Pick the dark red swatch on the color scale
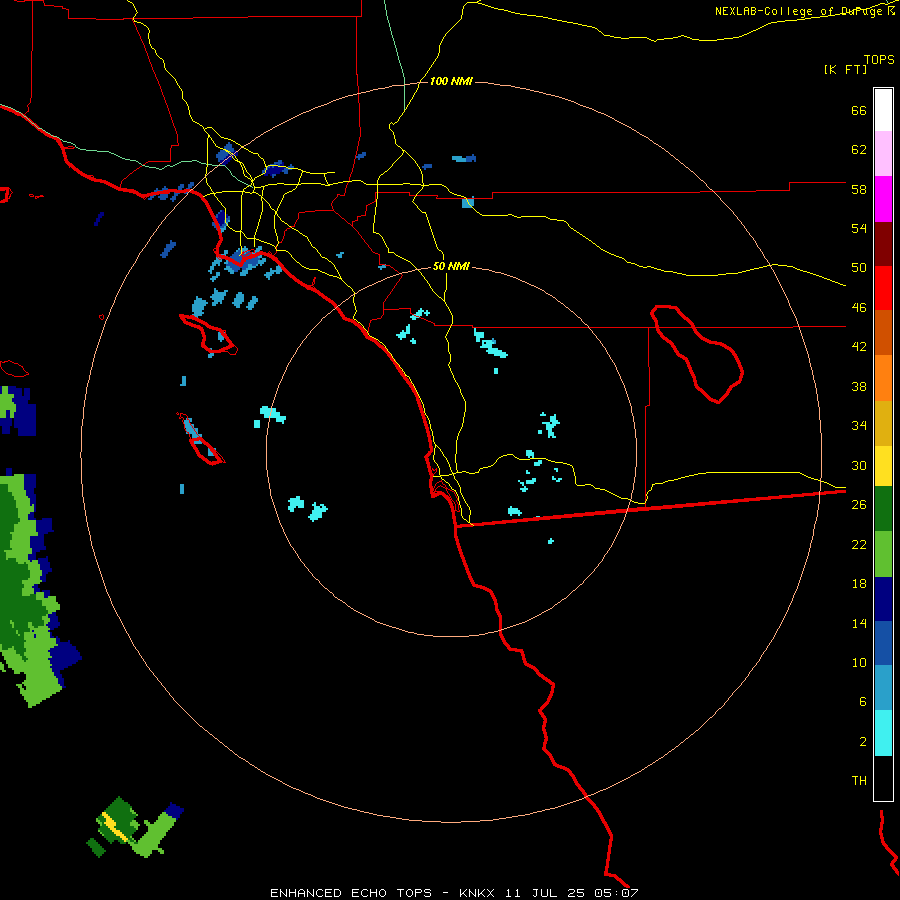 pos(883,245)
